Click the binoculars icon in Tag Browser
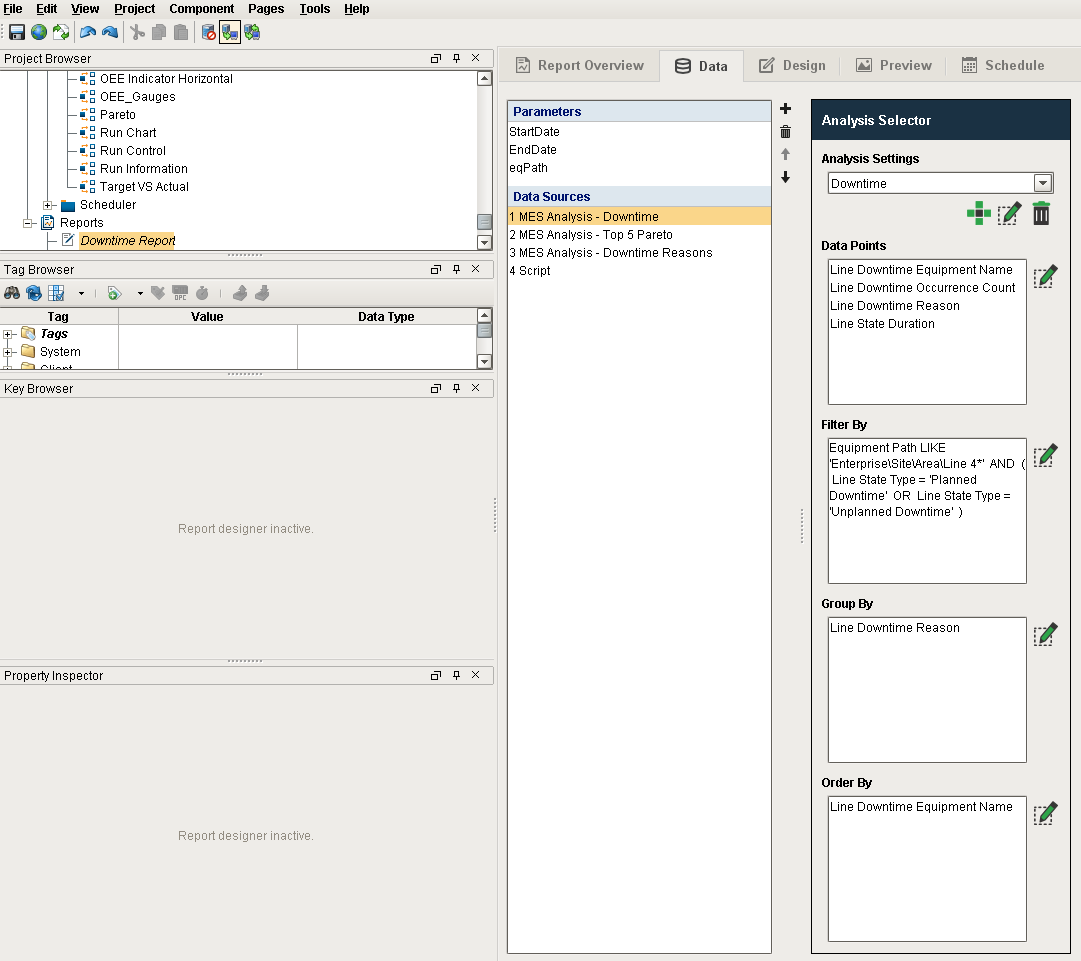1081x961 pixels. 12,293
